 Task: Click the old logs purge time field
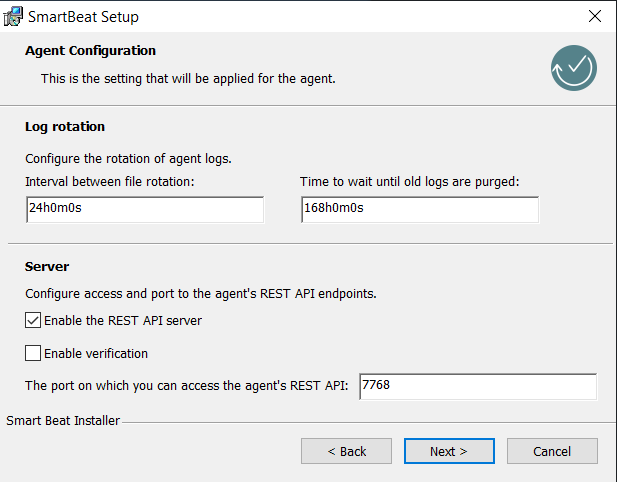tap(418, 209)
